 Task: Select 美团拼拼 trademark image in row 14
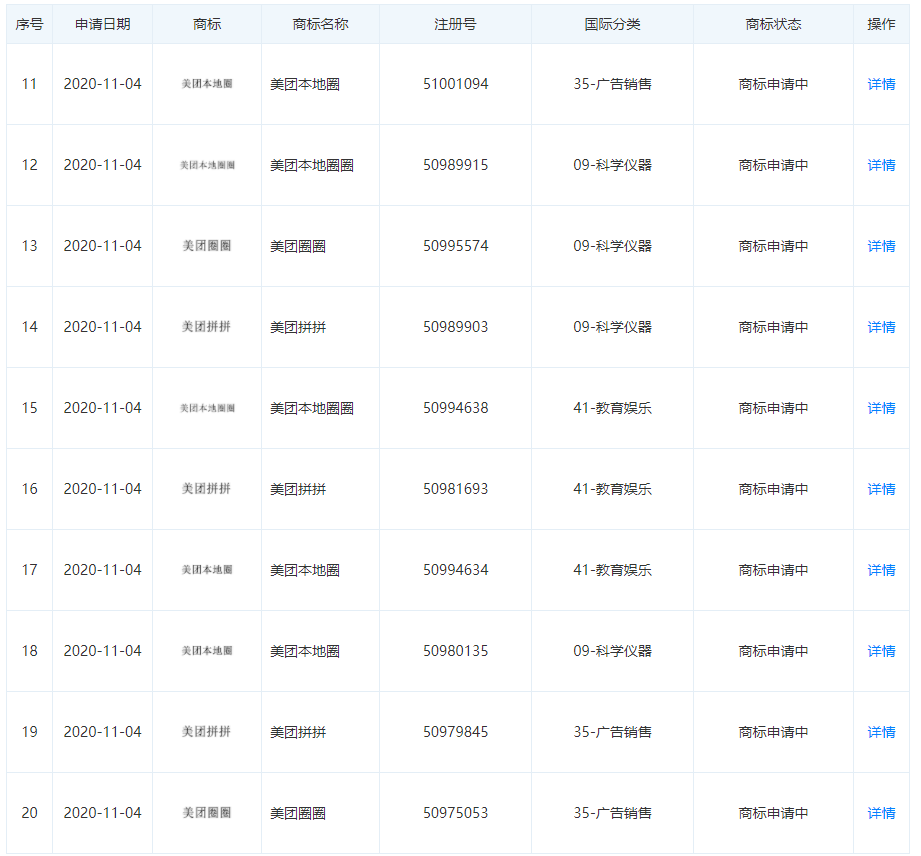point(207,327)
